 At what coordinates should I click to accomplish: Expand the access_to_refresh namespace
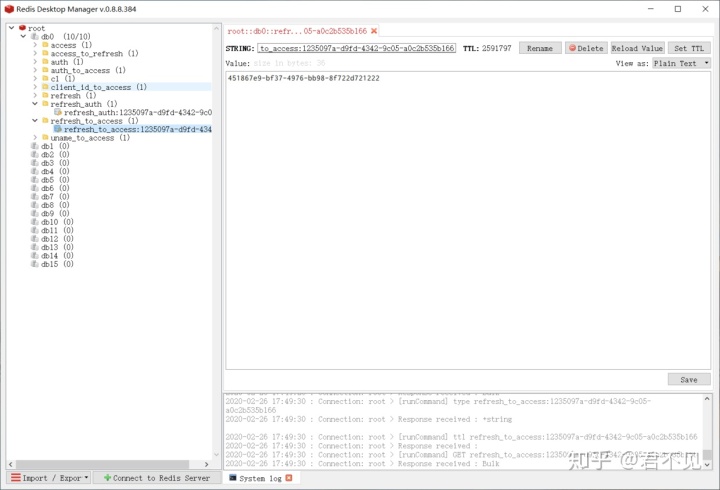[x=35, y=53]
